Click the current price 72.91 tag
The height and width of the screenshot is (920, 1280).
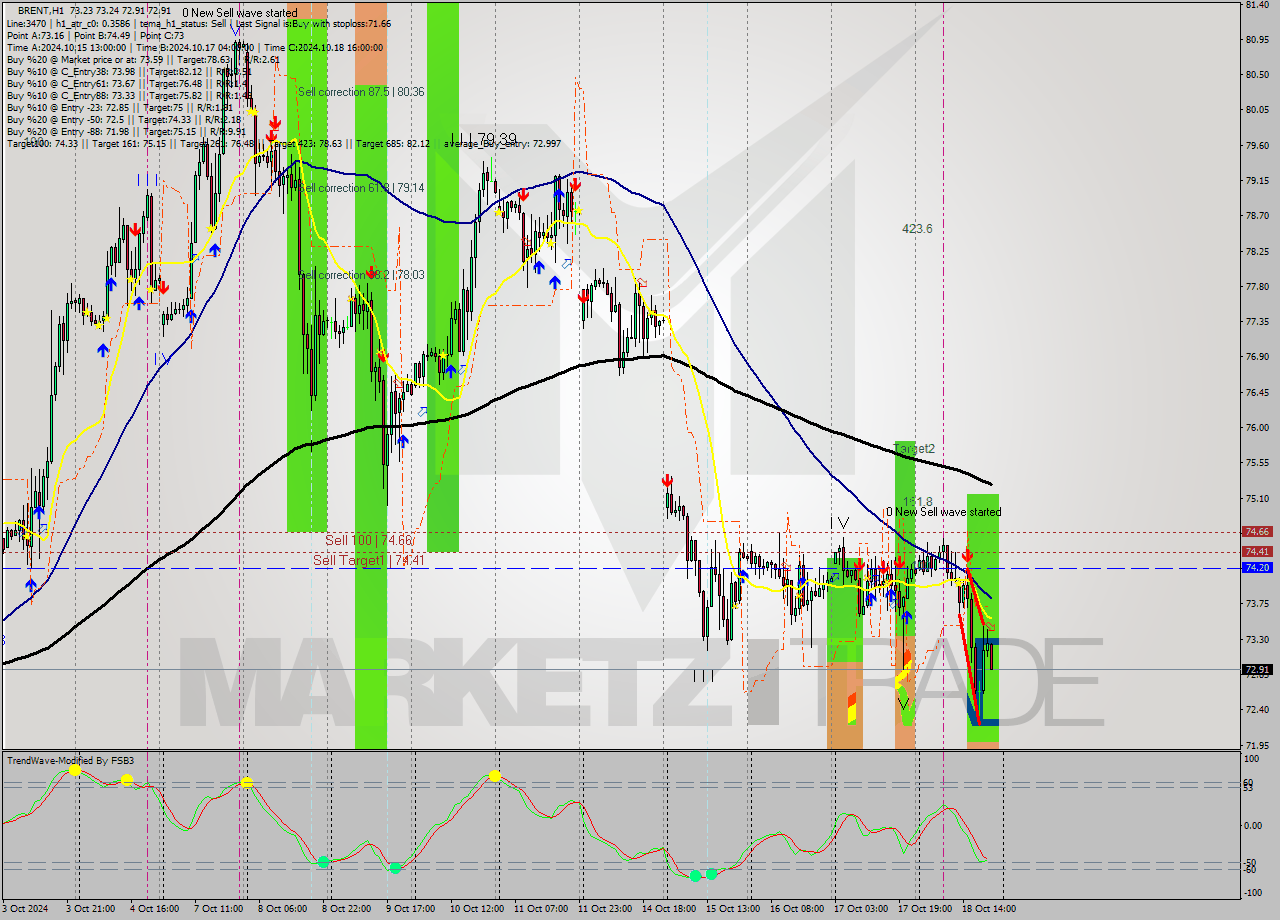tap(1257, 670)
